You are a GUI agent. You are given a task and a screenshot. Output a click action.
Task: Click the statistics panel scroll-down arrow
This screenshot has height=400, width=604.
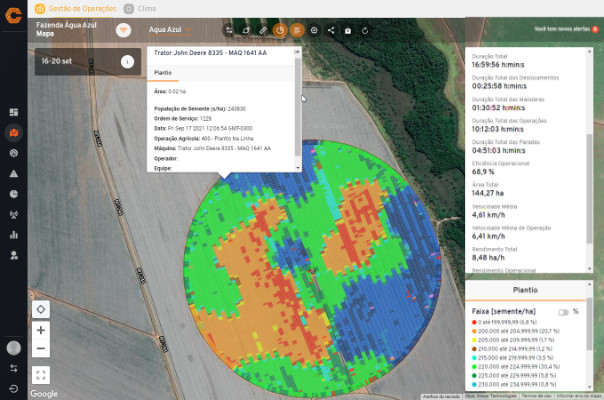click(x=589, y=269)
